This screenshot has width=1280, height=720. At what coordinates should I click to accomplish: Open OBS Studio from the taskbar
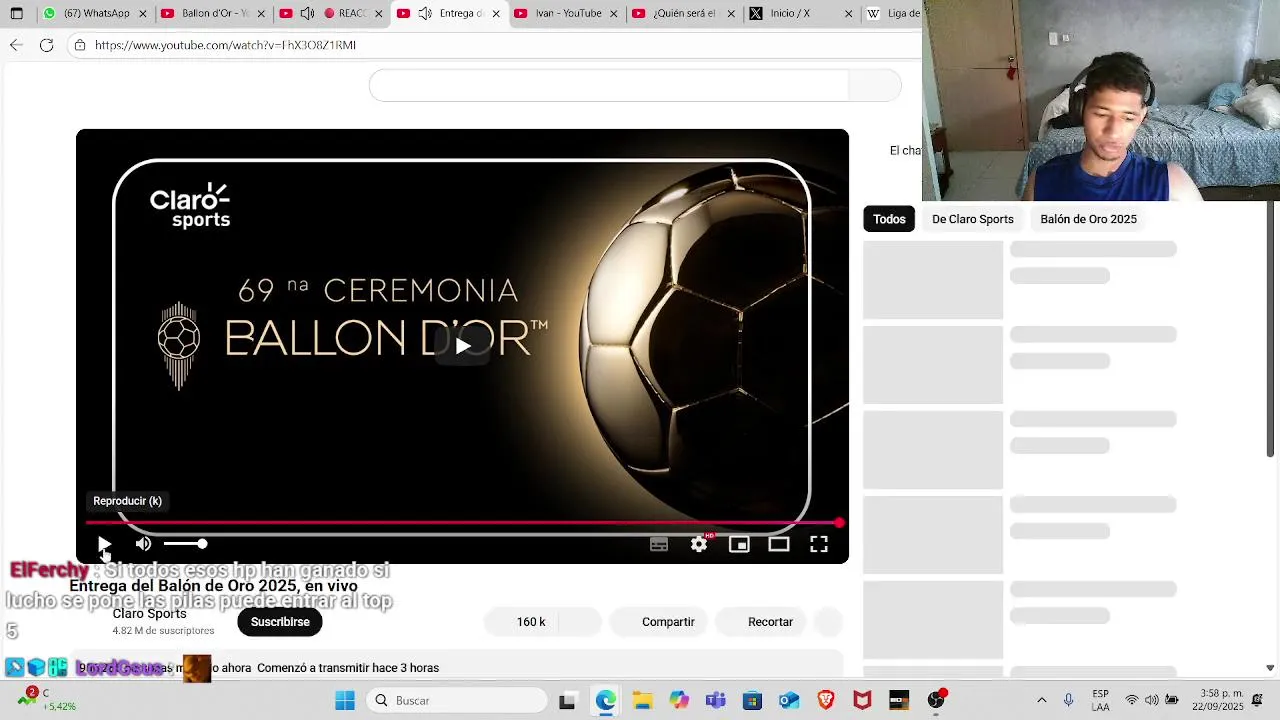coord(936,701)
